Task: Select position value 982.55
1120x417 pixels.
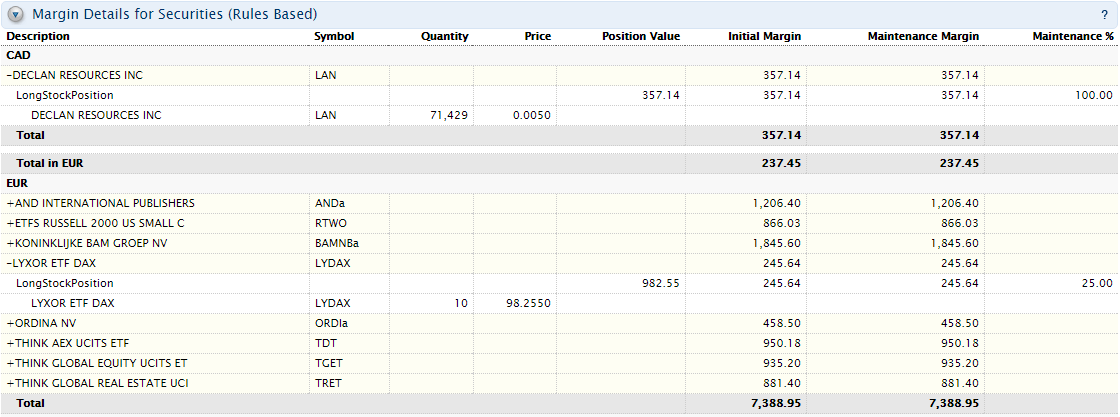Action: click(661, 283)
